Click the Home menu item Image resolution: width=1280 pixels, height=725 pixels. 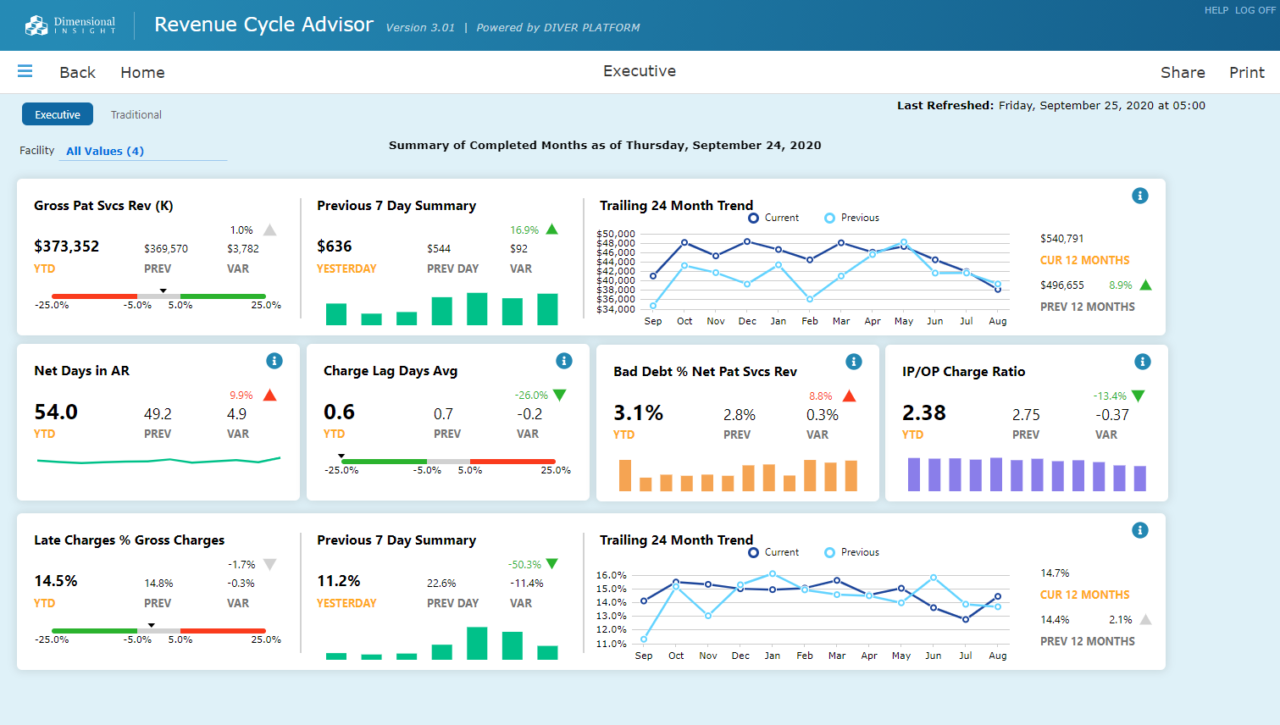coord(142,72)
